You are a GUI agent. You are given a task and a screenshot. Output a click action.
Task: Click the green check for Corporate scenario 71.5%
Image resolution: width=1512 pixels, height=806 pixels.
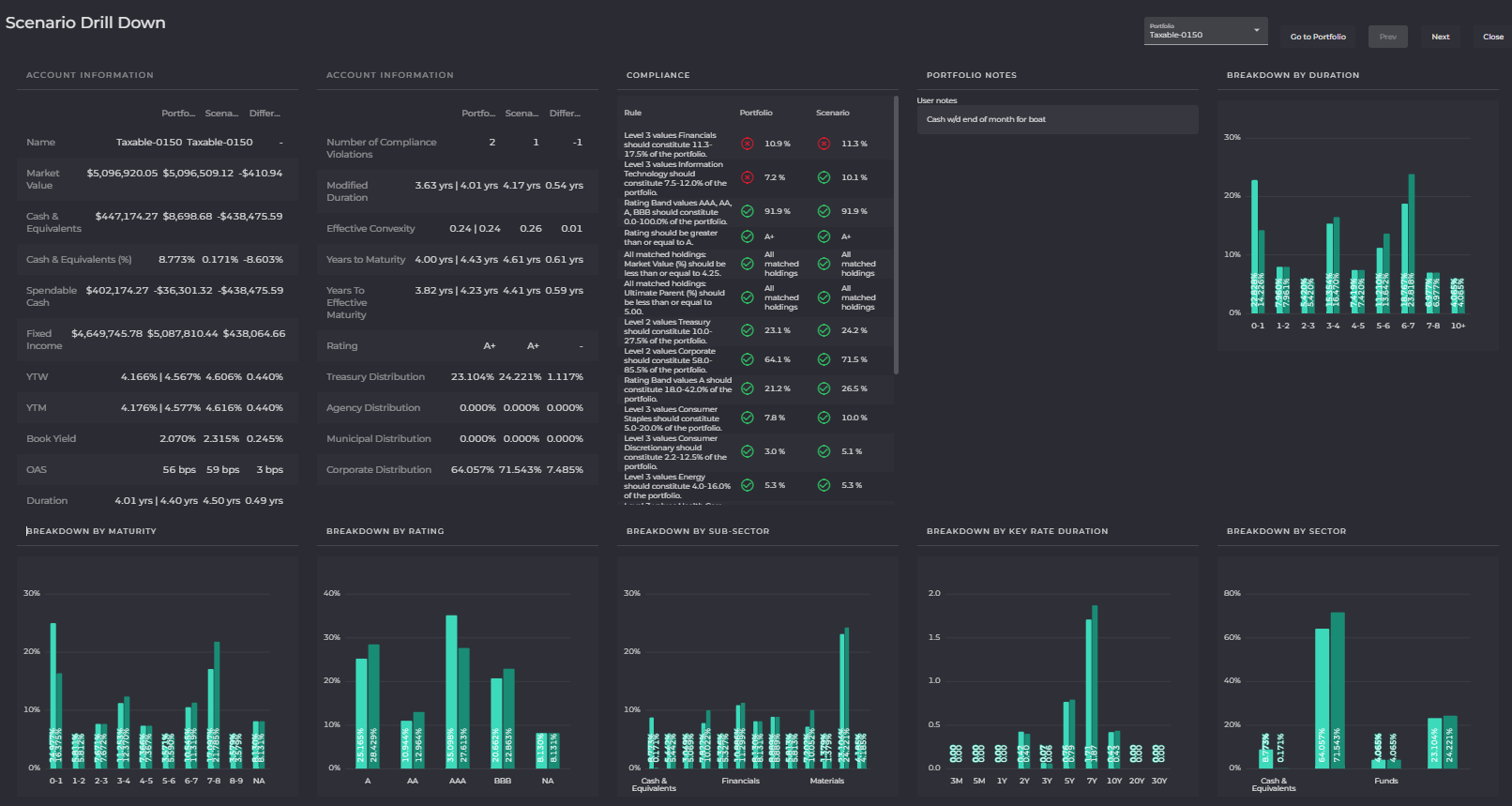[x=824, y=359]
